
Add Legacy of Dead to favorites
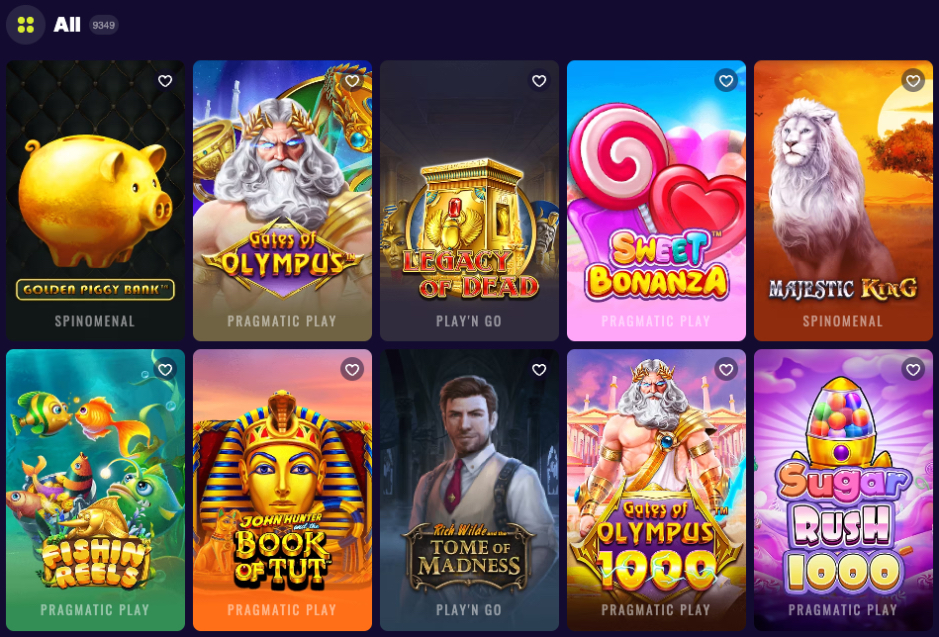(539, 81)
